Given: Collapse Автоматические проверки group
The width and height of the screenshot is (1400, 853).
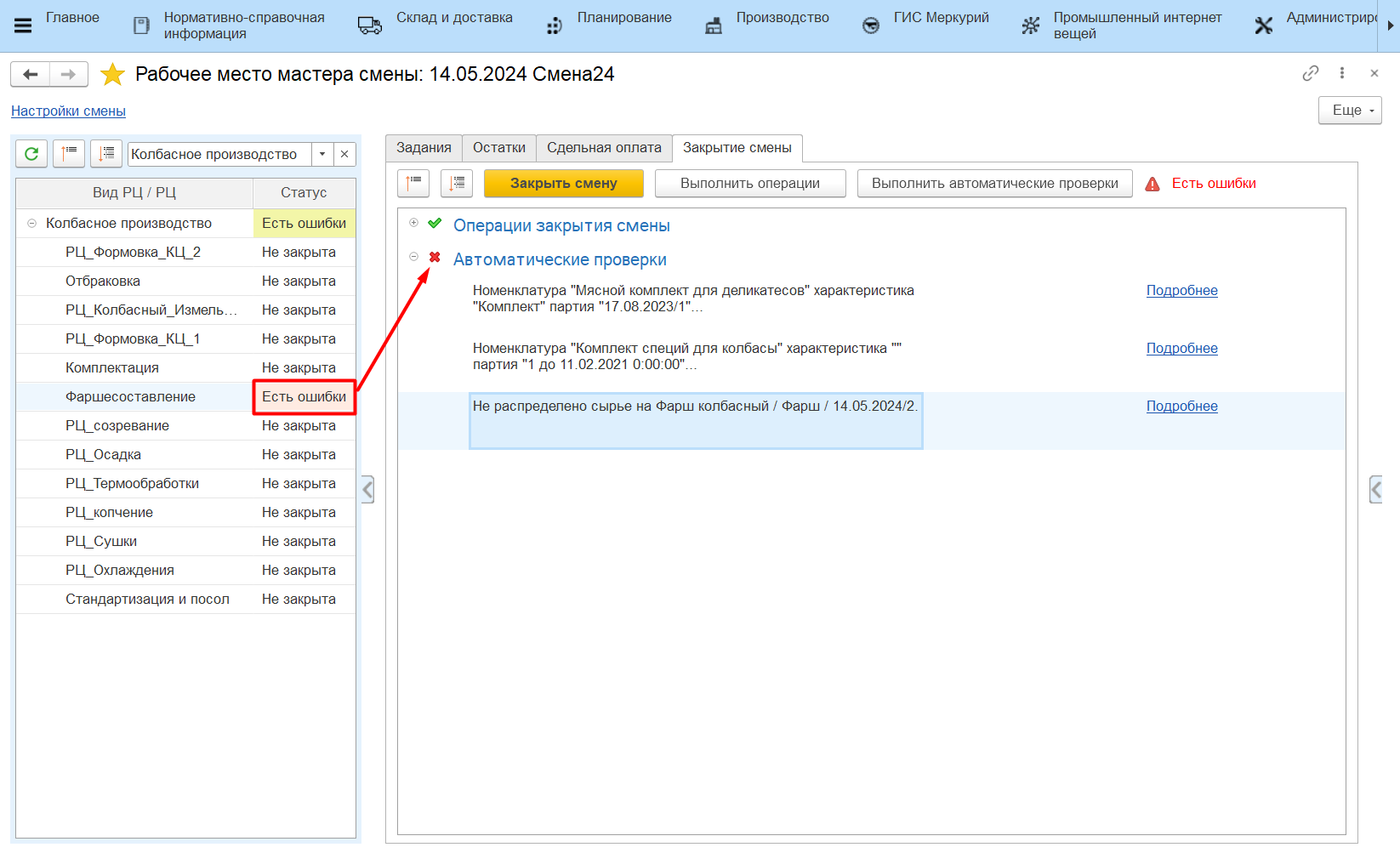Looking at the screenshot, I should click(x=413, y=257).
